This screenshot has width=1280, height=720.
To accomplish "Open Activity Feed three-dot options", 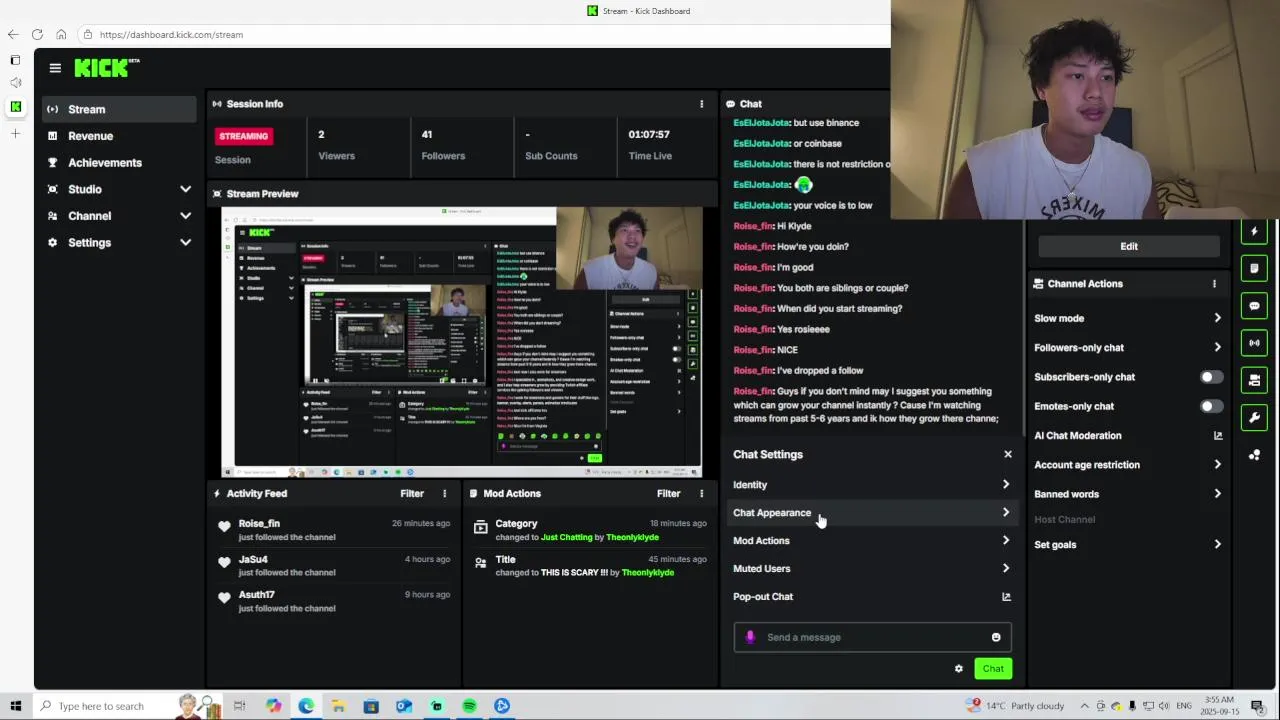I will click(445, 493).
